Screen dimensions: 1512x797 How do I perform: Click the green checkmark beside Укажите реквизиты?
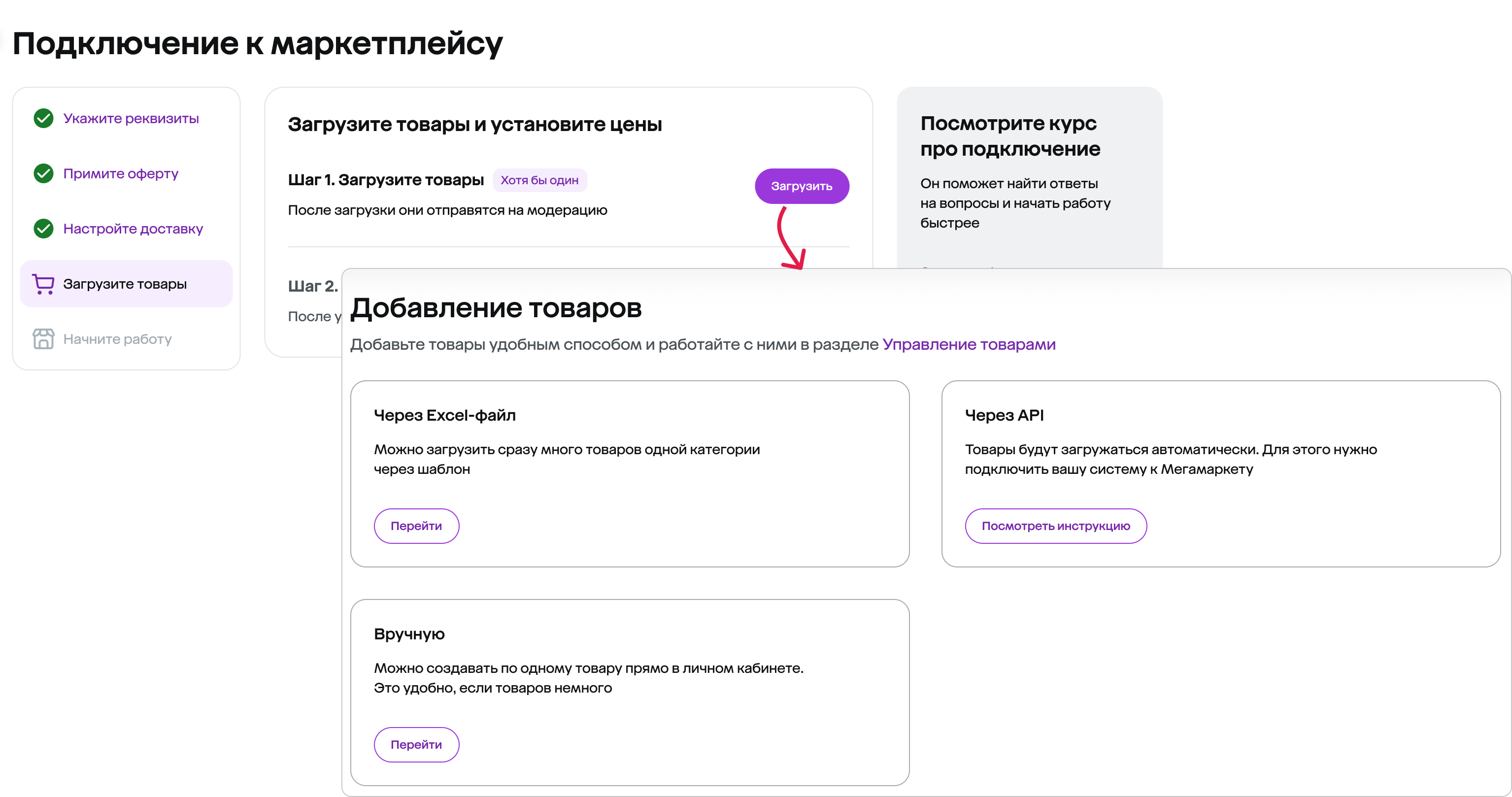tap(43, 119)
